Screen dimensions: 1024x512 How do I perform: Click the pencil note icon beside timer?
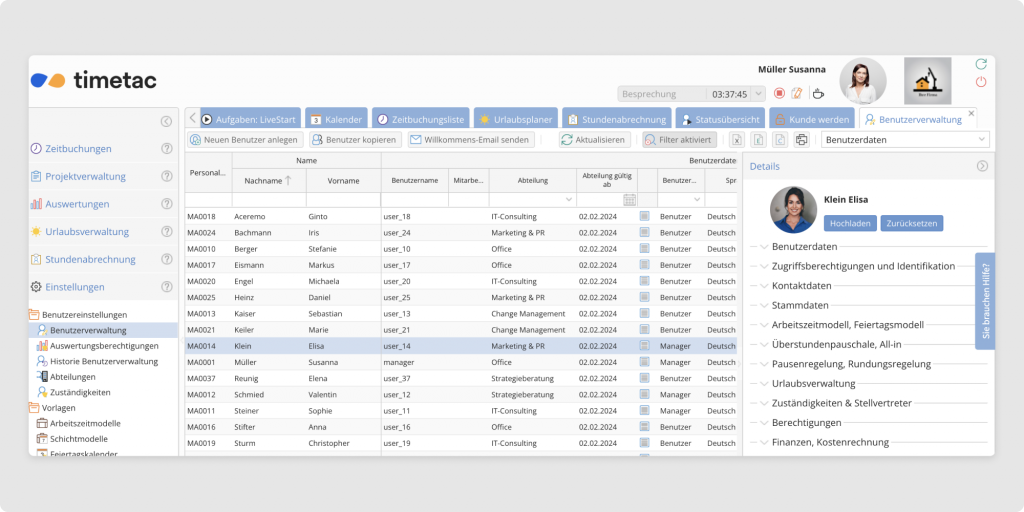797,93
